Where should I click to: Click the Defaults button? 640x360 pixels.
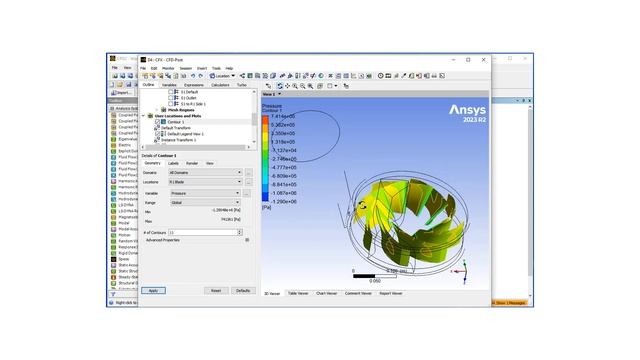[x=243, y=291]
